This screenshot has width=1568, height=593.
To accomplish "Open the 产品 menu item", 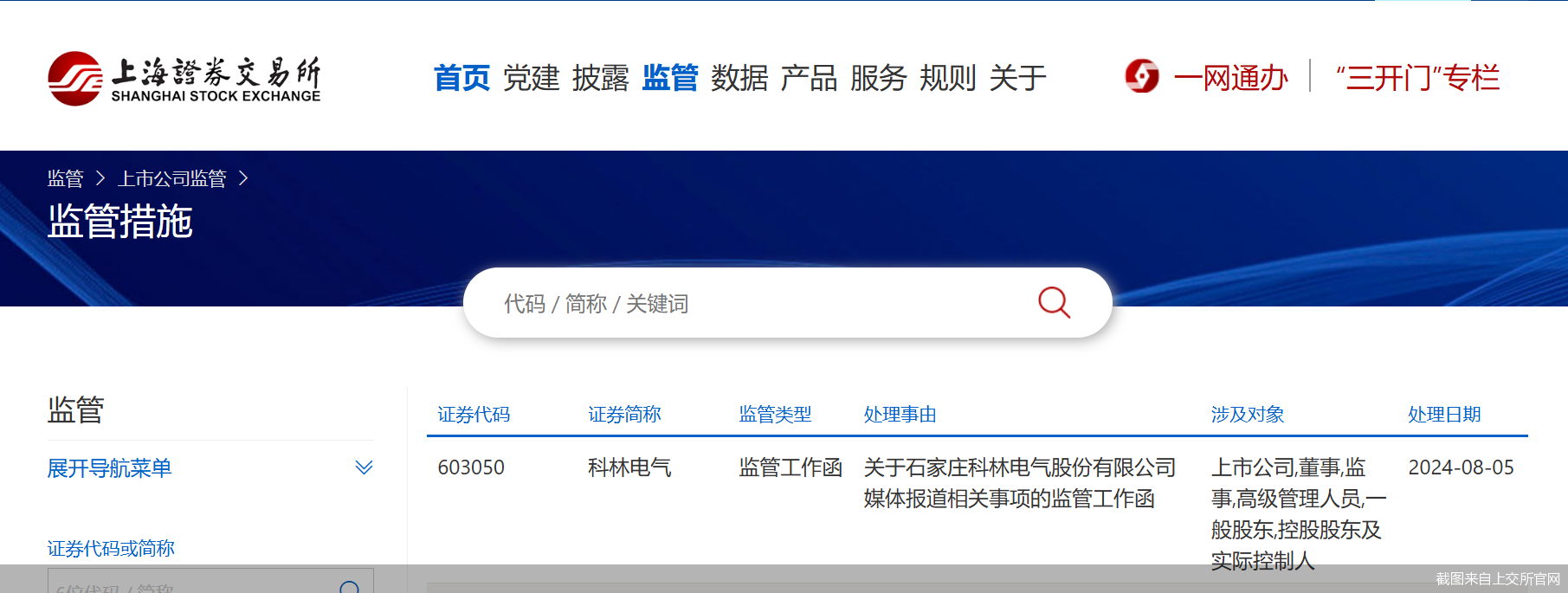I will pyautogui.click(x=809, y=78).
